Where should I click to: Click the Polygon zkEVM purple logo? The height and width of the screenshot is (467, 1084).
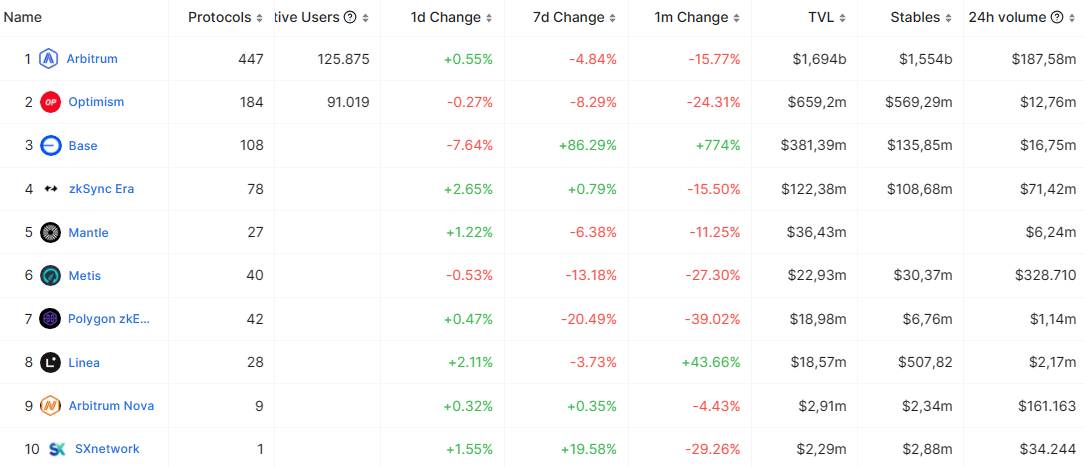pyautogui.click(x=50, y=319)
